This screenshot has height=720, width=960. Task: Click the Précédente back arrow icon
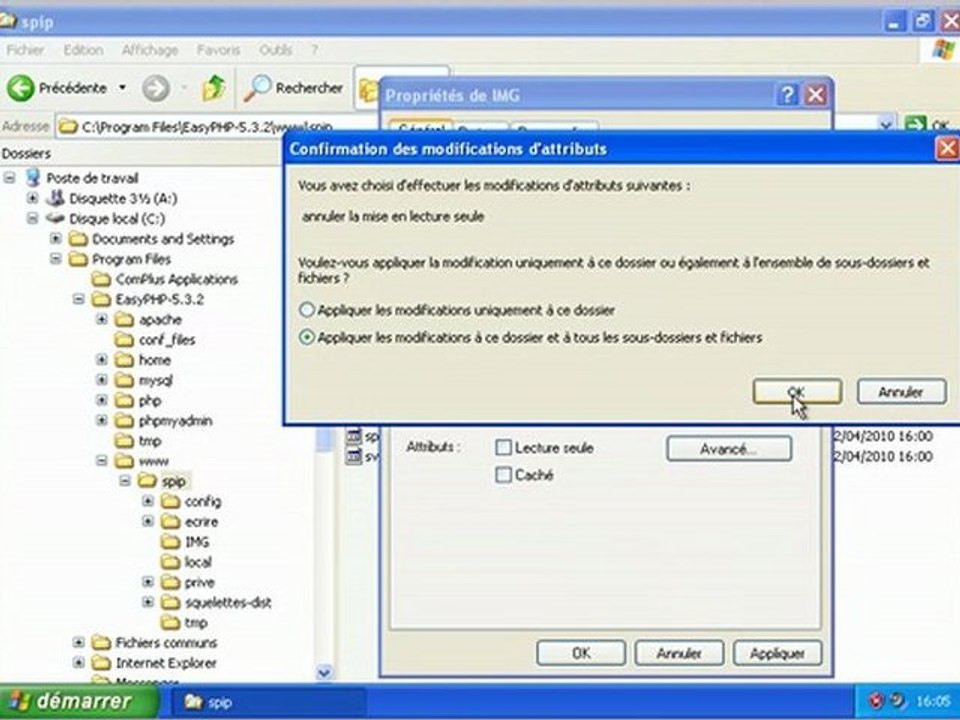tap(20, 88)
